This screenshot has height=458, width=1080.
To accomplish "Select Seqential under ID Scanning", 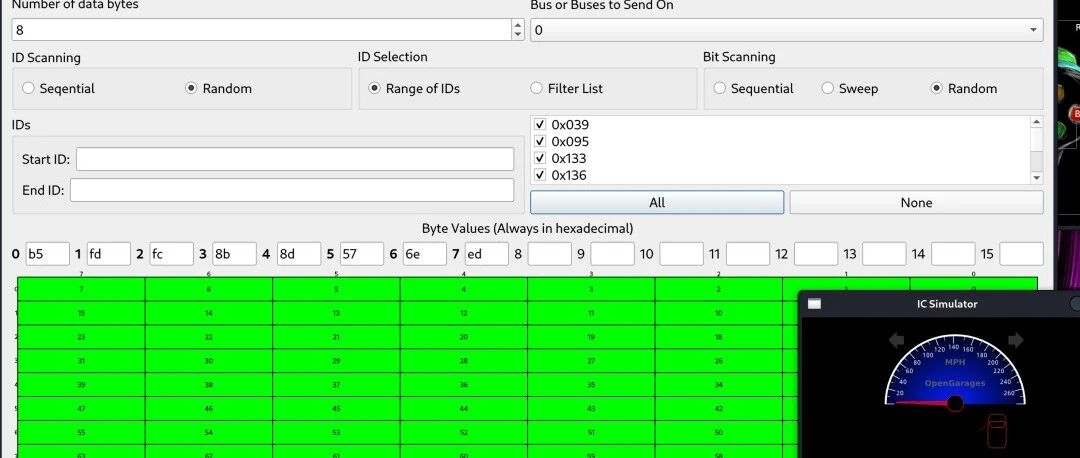I will click(59, 88).
